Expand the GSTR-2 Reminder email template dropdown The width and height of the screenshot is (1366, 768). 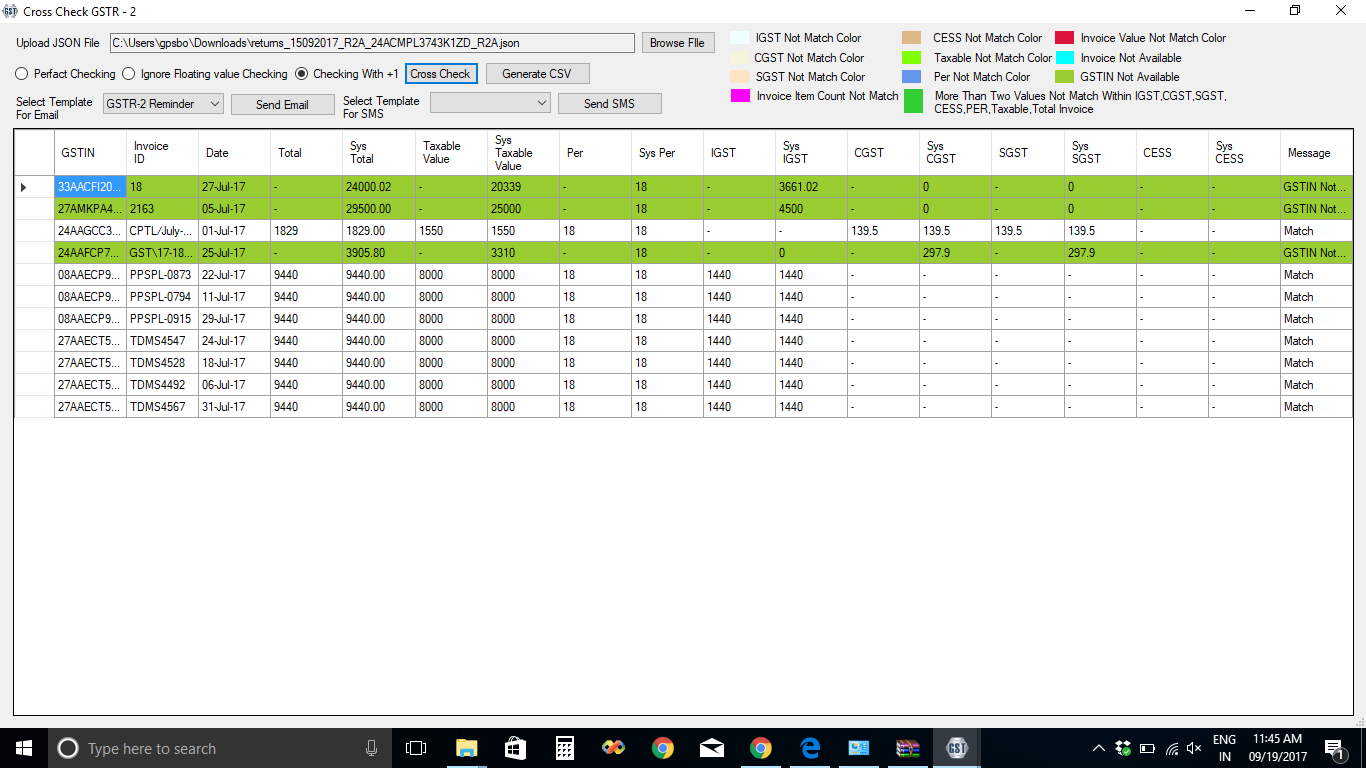coord(164,103)
